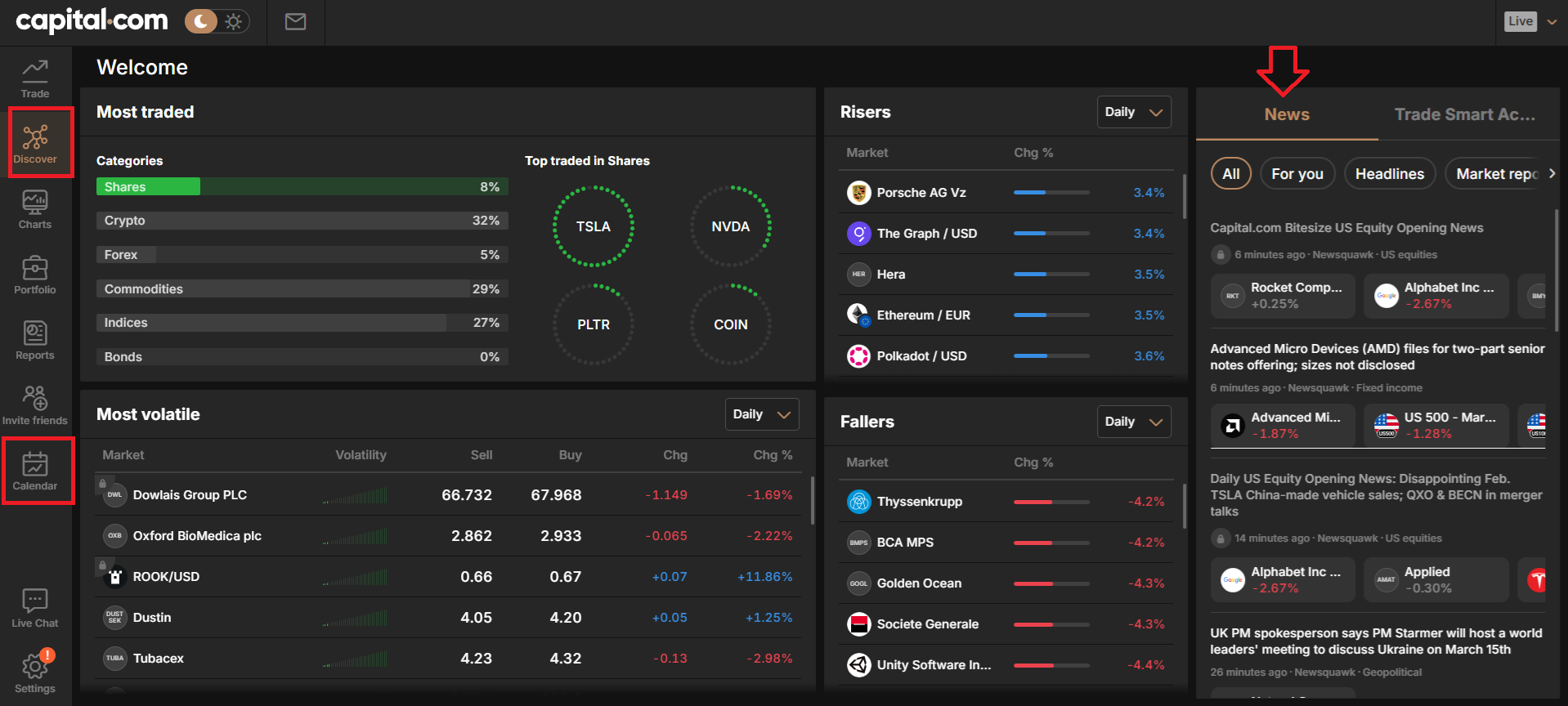Toggle the dark/light theme switch
Viewport: 1568px width, 706px height.
click(x=217, y=21)
